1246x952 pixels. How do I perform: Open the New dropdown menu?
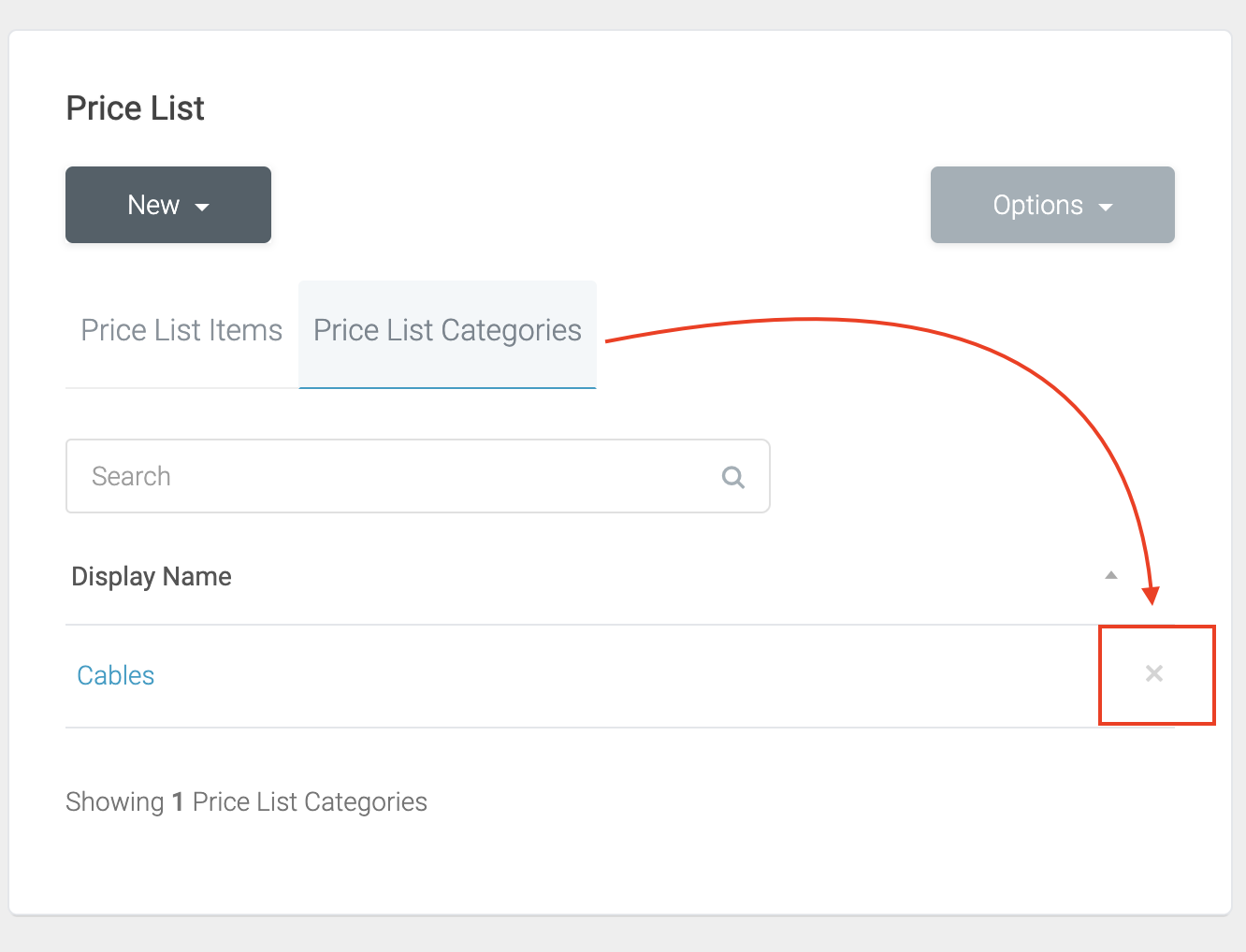[x=168, y=205]
